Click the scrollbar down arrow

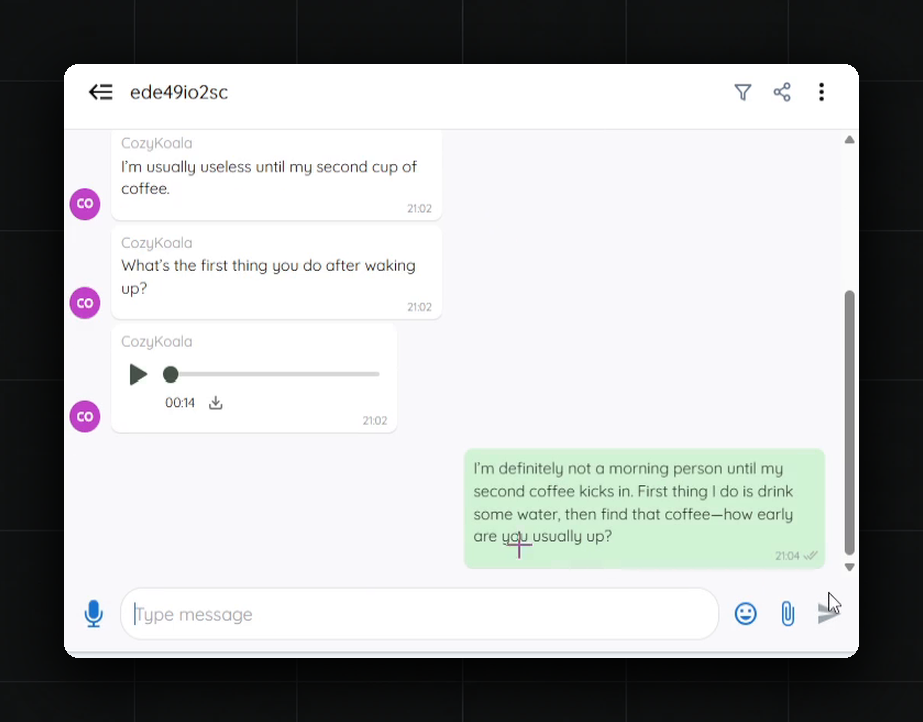[849, 567]
